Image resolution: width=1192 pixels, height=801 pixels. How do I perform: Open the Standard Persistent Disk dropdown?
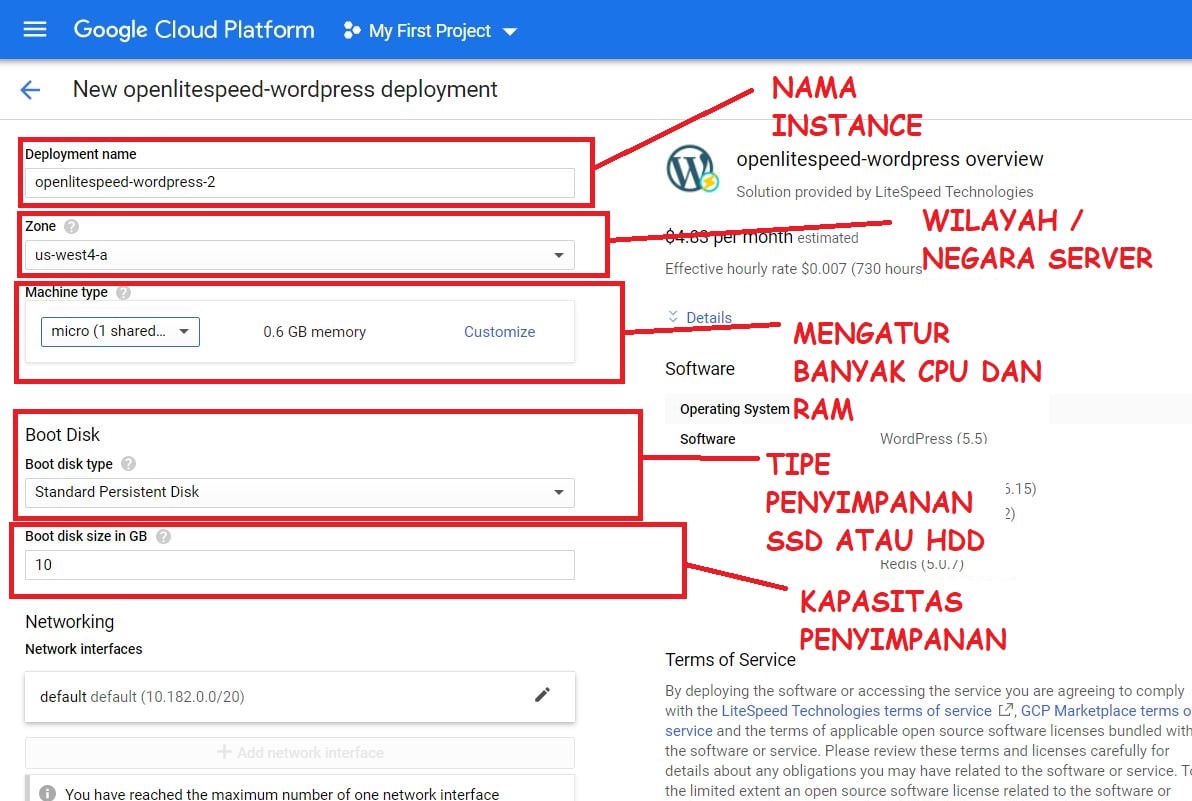click(300, 492)
